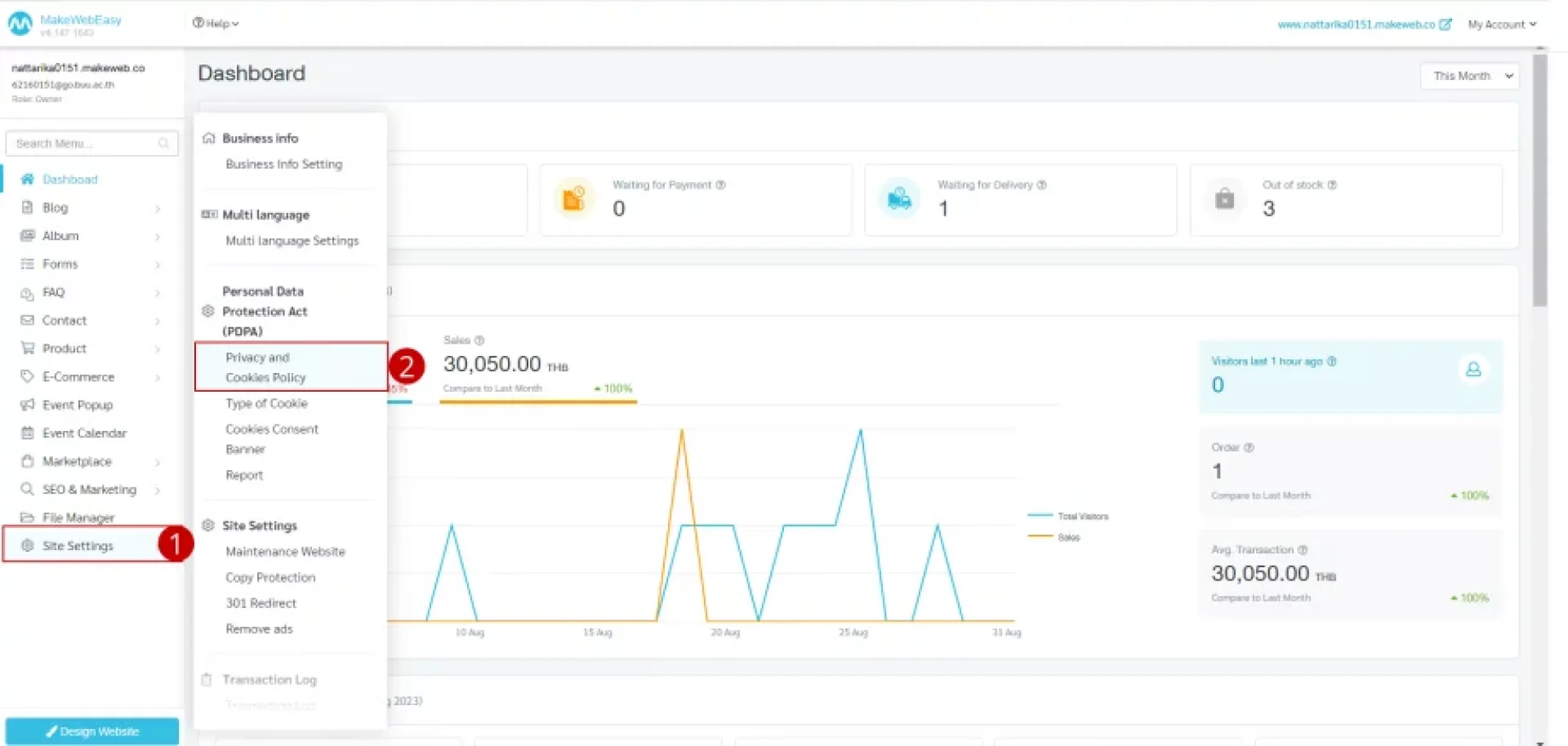Open the Help dropdown menu

pyautogui.click(x=216, y=24)
